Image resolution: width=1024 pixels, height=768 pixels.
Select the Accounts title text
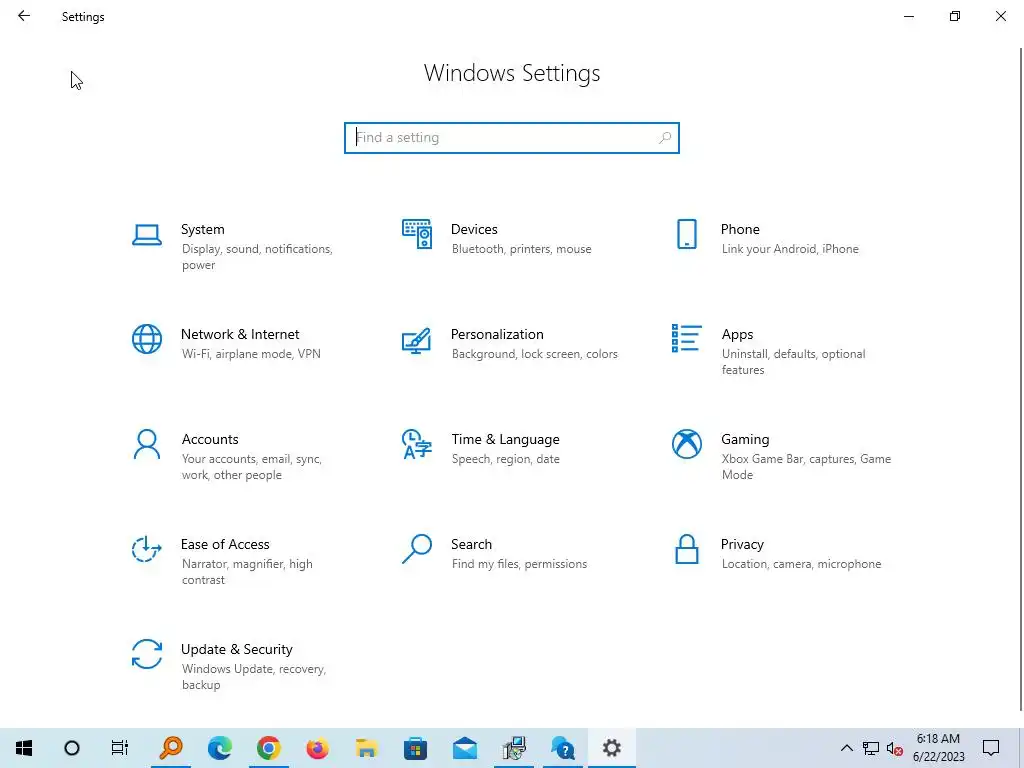(210, 440)
